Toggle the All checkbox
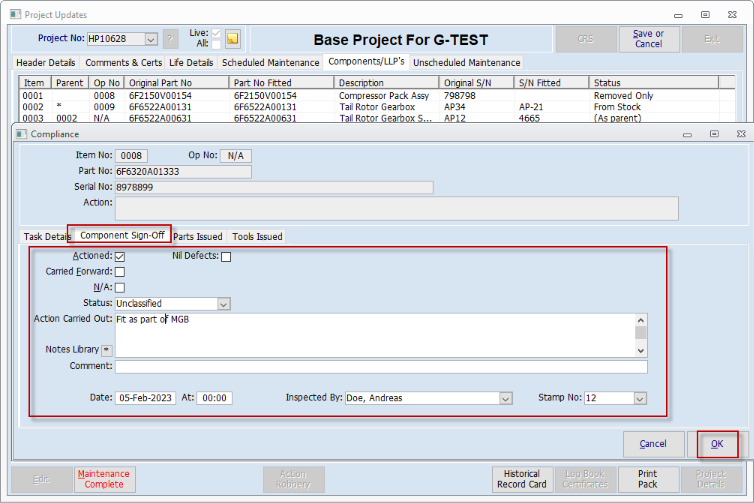 [216, 44]
